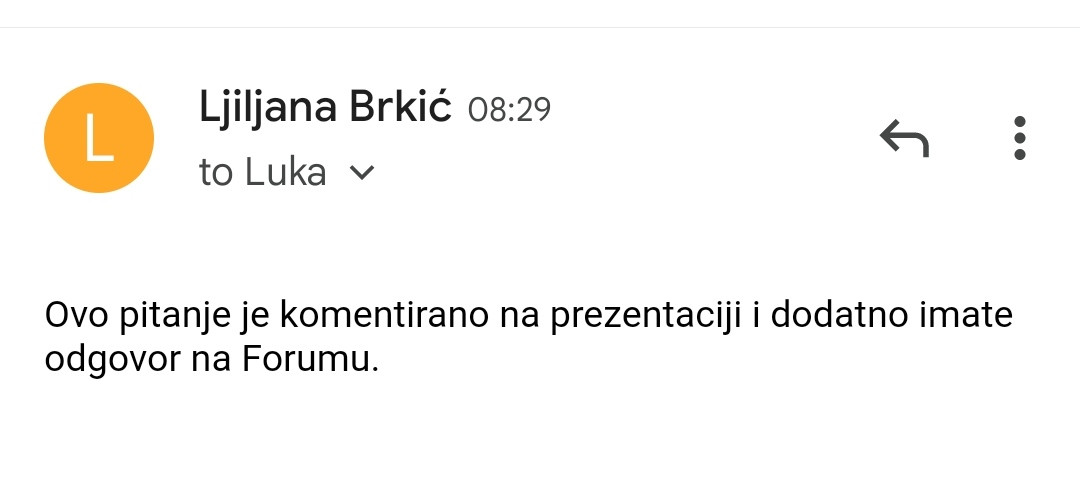The image size is (1080, 494).
Task: Open the three-dot more options menu
Action: 1019,138
